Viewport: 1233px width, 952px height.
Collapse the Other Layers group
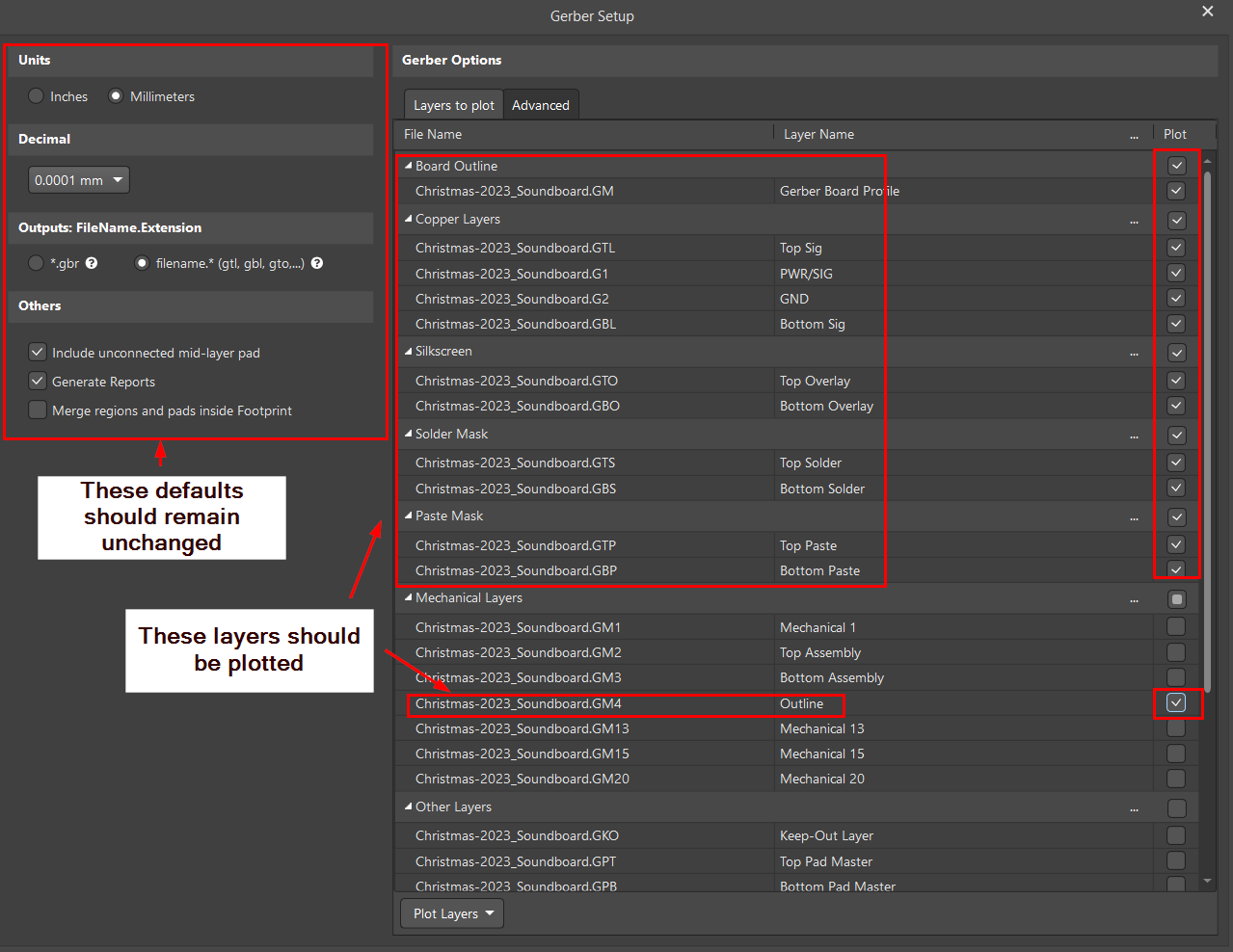tap(409, 807)
